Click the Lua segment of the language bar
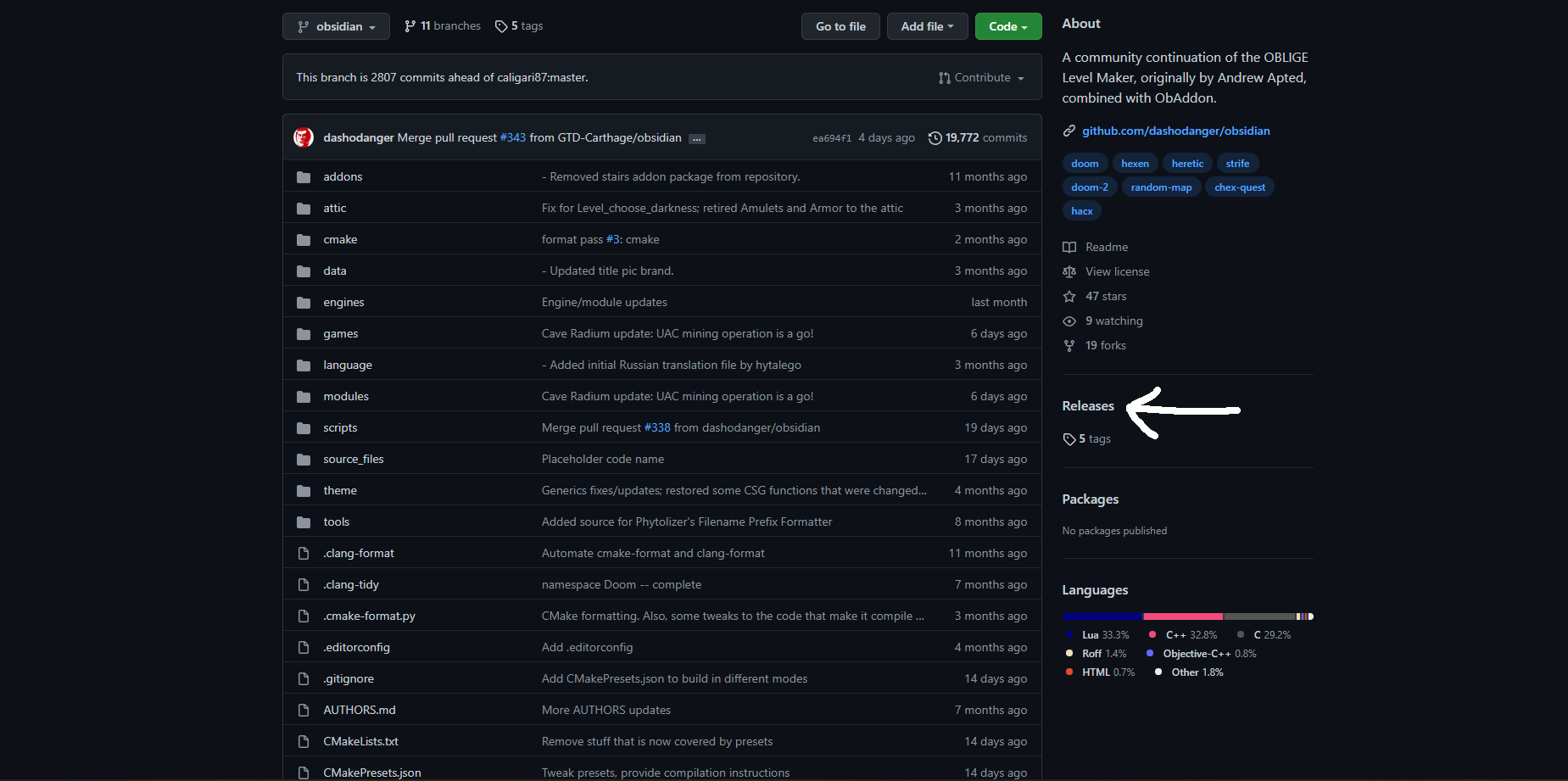This screenshot has width=1568, height=781. tap(1102, 616)
